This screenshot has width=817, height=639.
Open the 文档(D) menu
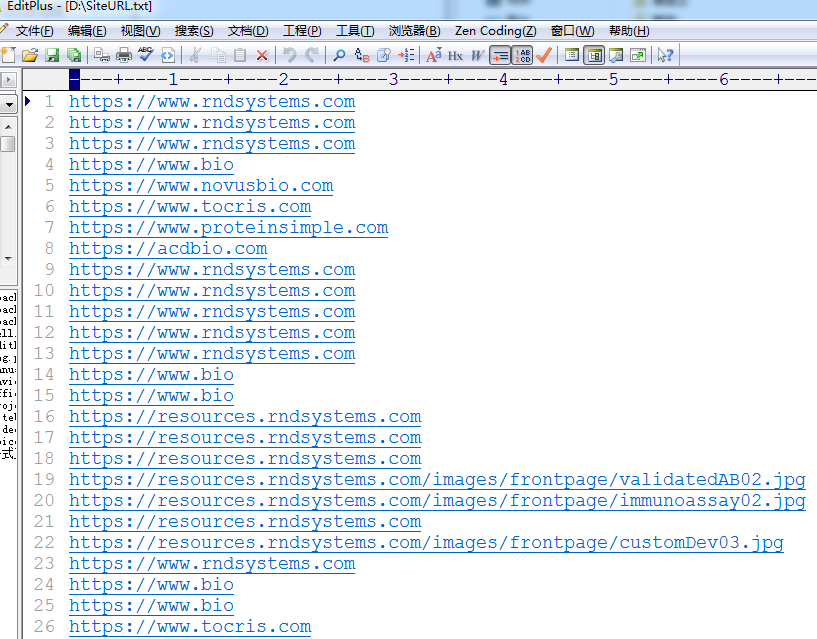coord(248,31)
